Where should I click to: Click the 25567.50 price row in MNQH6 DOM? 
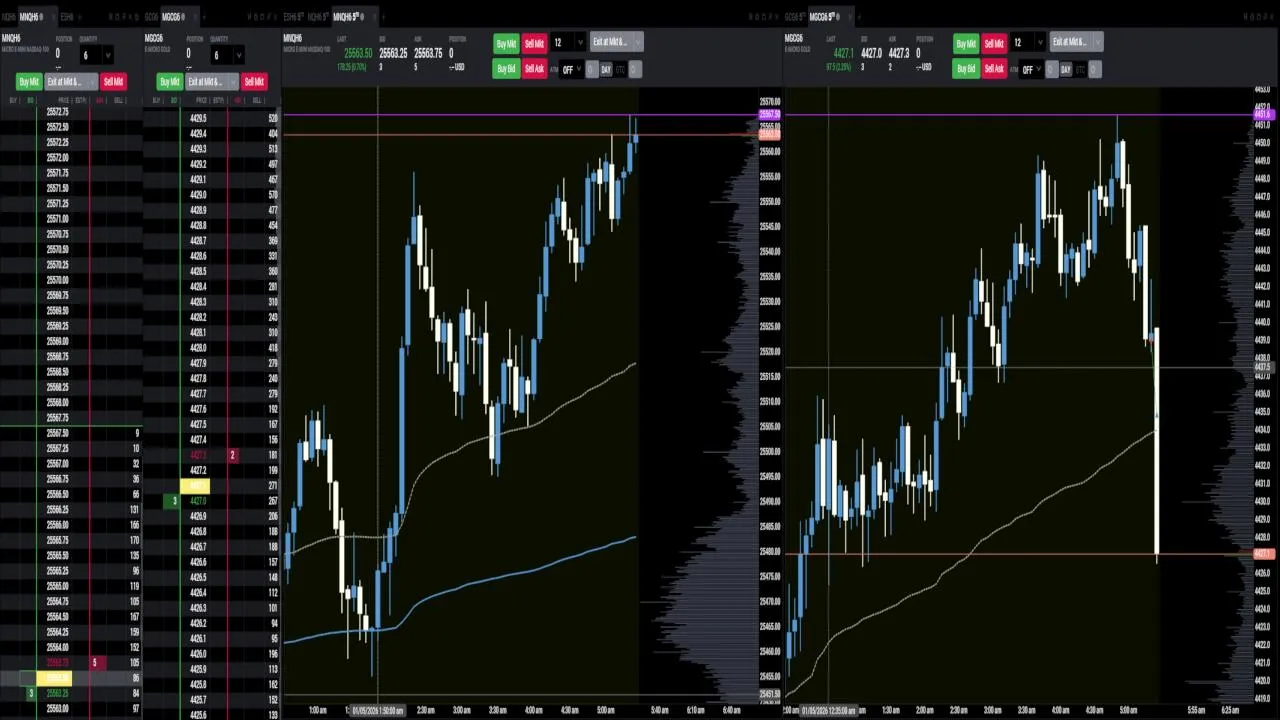click(71, 433)
